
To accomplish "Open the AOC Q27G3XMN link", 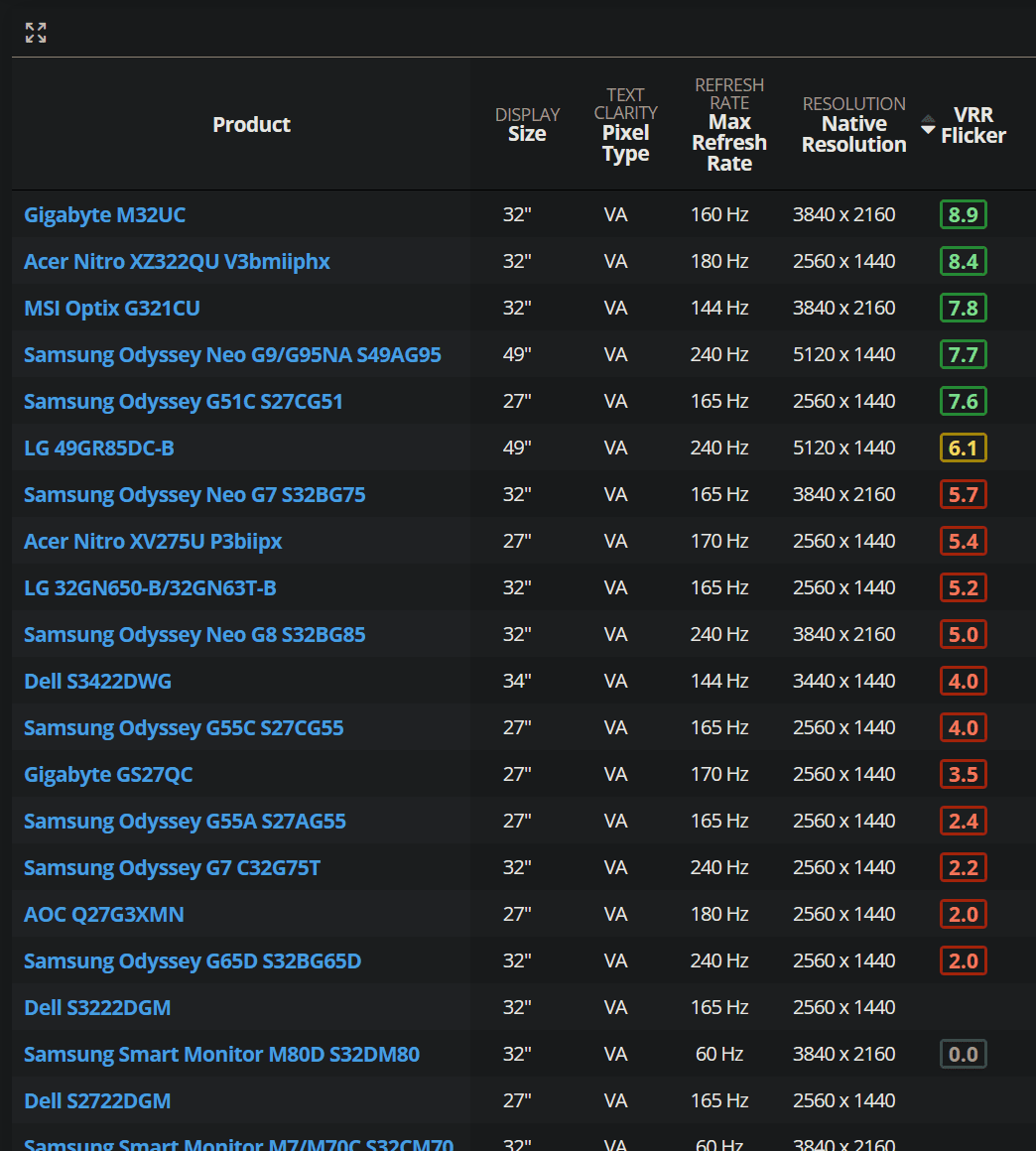I will [x=103, y=914].
